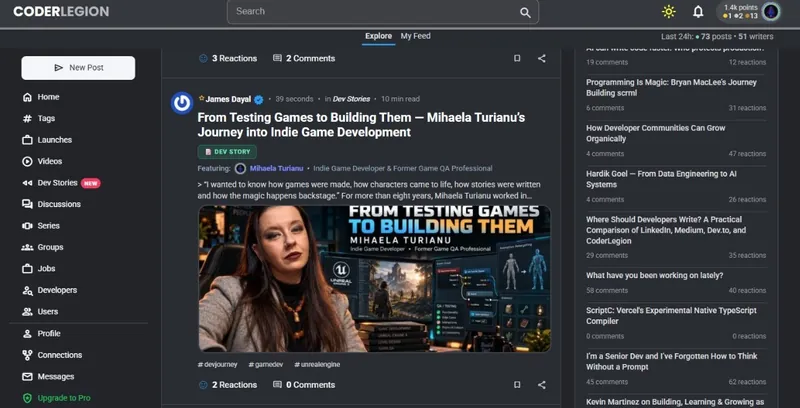
Task: Click the Discussions chat icon
Action: tap(27, 204)
